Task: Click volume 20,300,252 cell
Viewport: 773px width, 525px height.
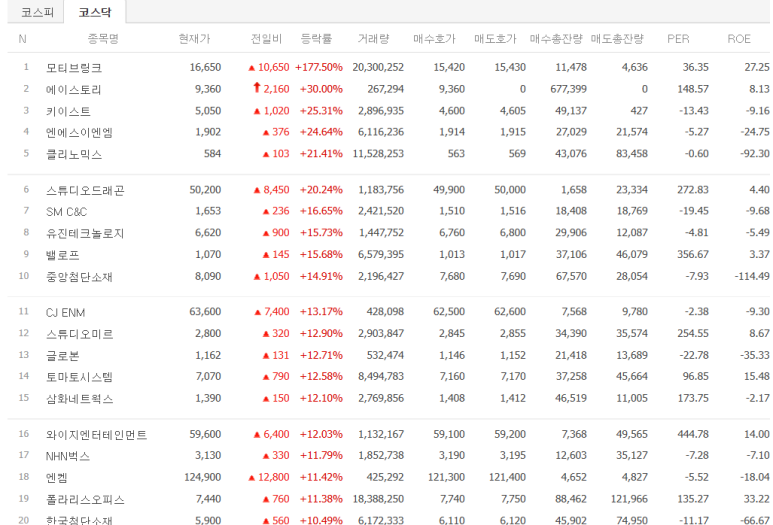Action: pyautogui.click(x=378, y=67)
